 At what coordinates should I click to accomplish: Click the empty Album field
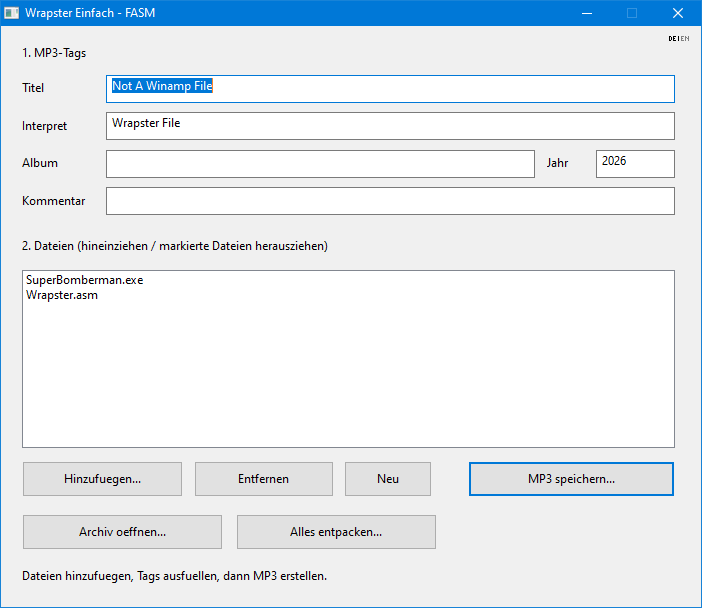pyautogui.click(x=320, y=164)
